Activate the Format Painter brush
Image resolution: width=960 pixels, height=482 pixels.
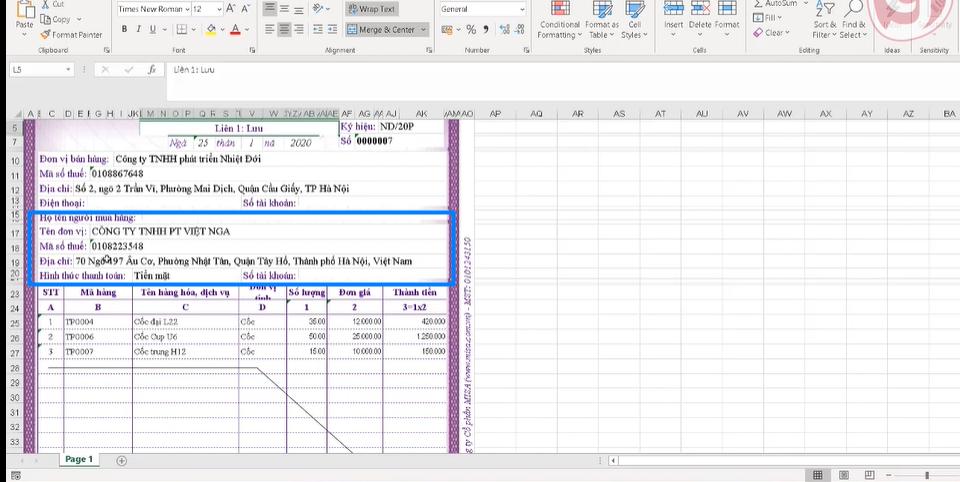point(71,35)
